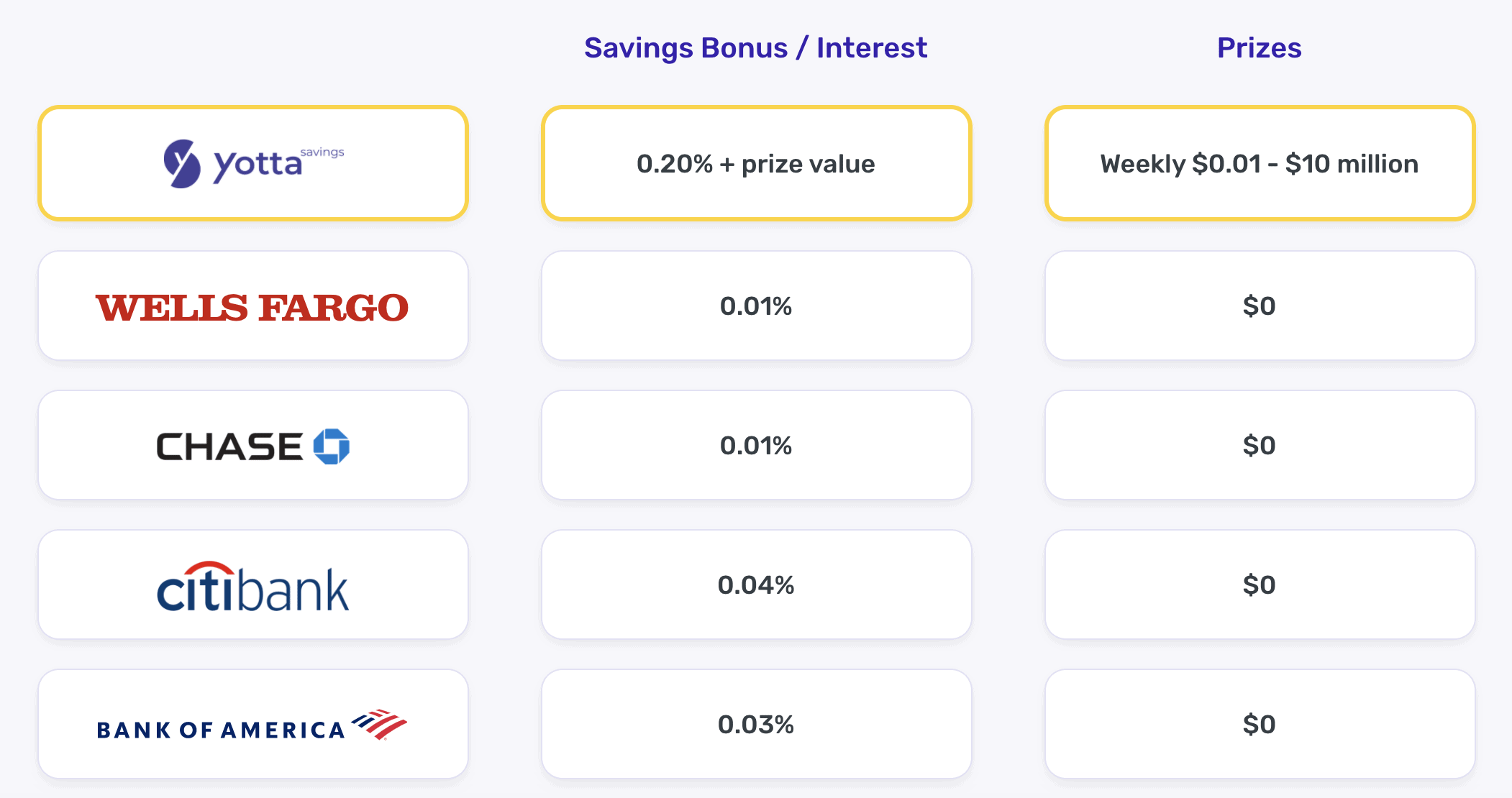1512x798 pixels.
Task: Click the Wells Fargo logo
Action: click(252, 307)
